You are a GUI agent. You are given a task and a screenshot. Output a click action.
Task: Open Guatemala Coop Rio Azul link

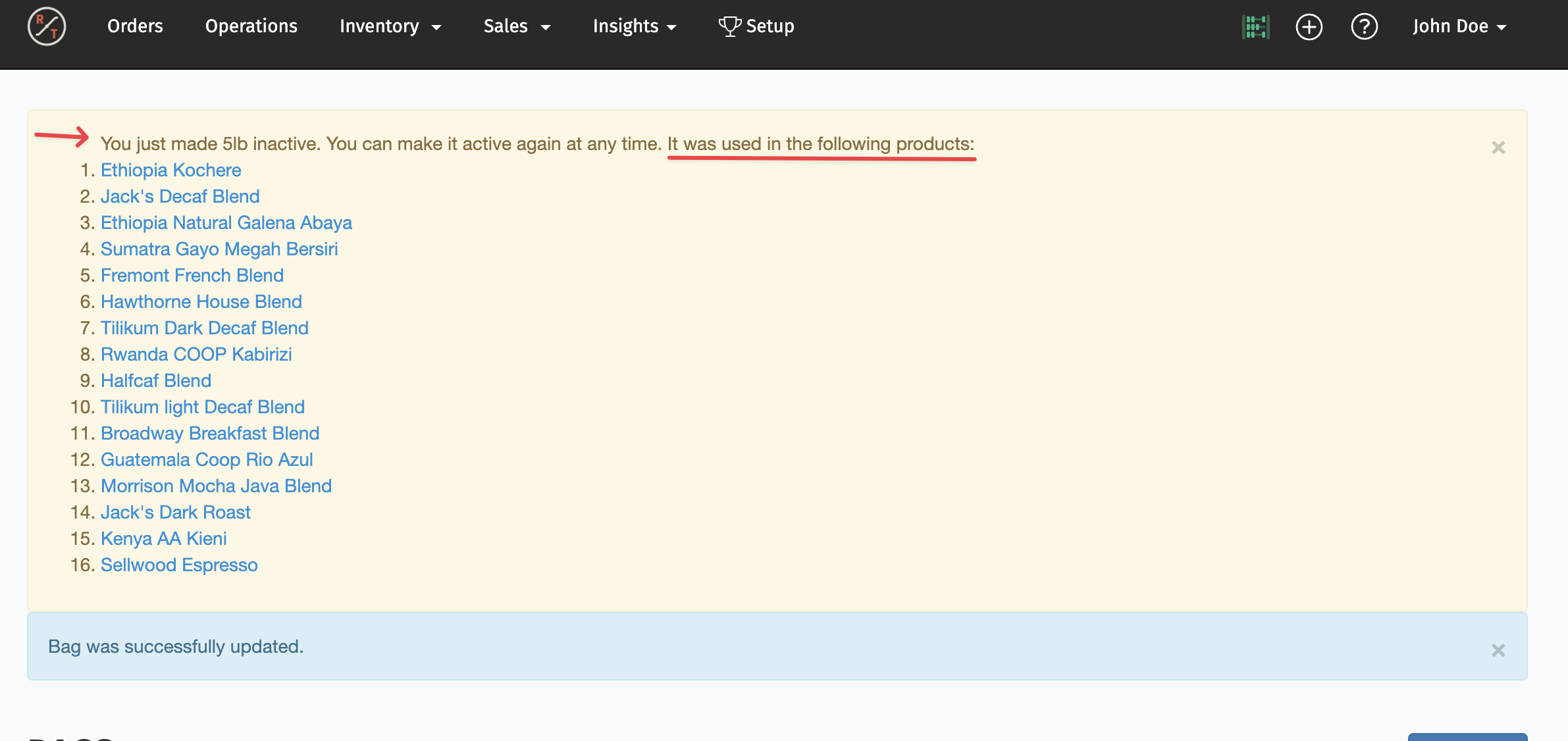tap(206, 459)
